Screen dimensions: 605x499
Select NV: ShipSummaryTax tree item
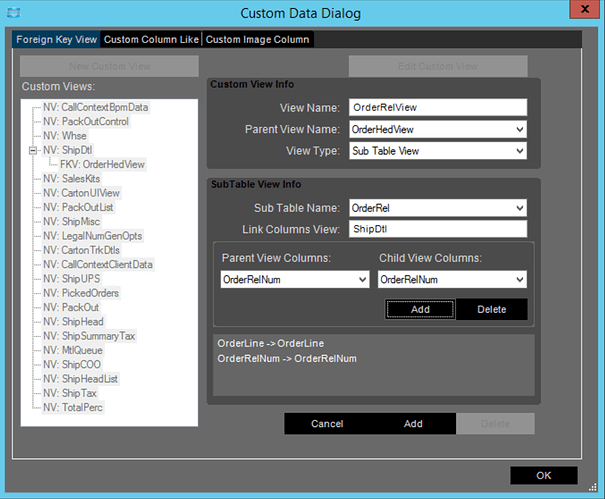click(89, 336)
